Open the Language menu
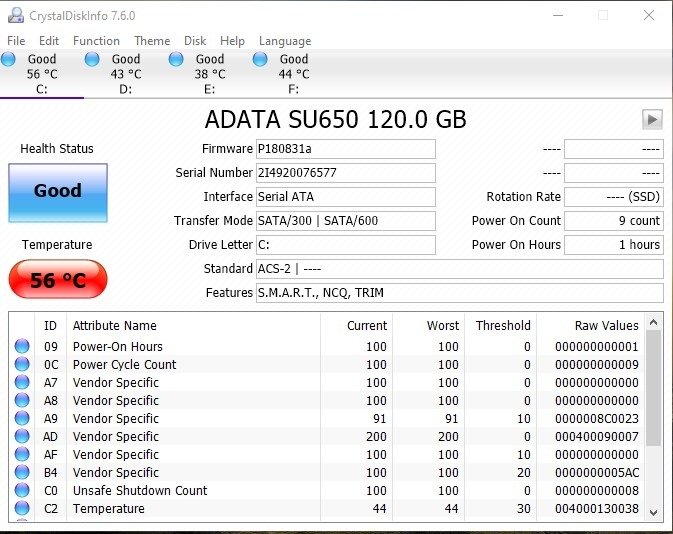The image size is (673, 534). click(x=285, y=41)
